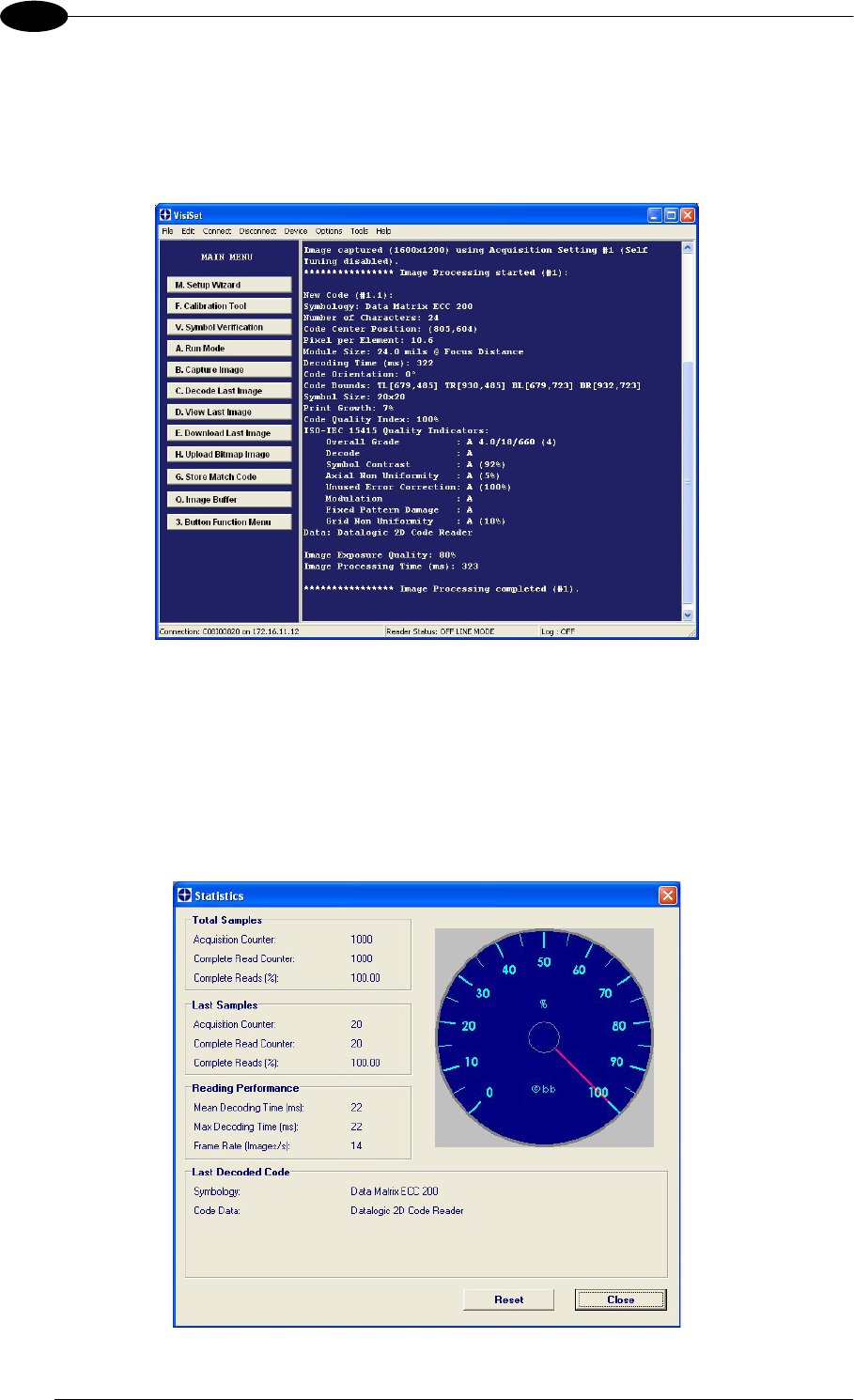Image resolution: width=854 pixels, height=1400 pixels.
Task: Open the Disconnect menu in VisiSet
Action: click(257, 231)
